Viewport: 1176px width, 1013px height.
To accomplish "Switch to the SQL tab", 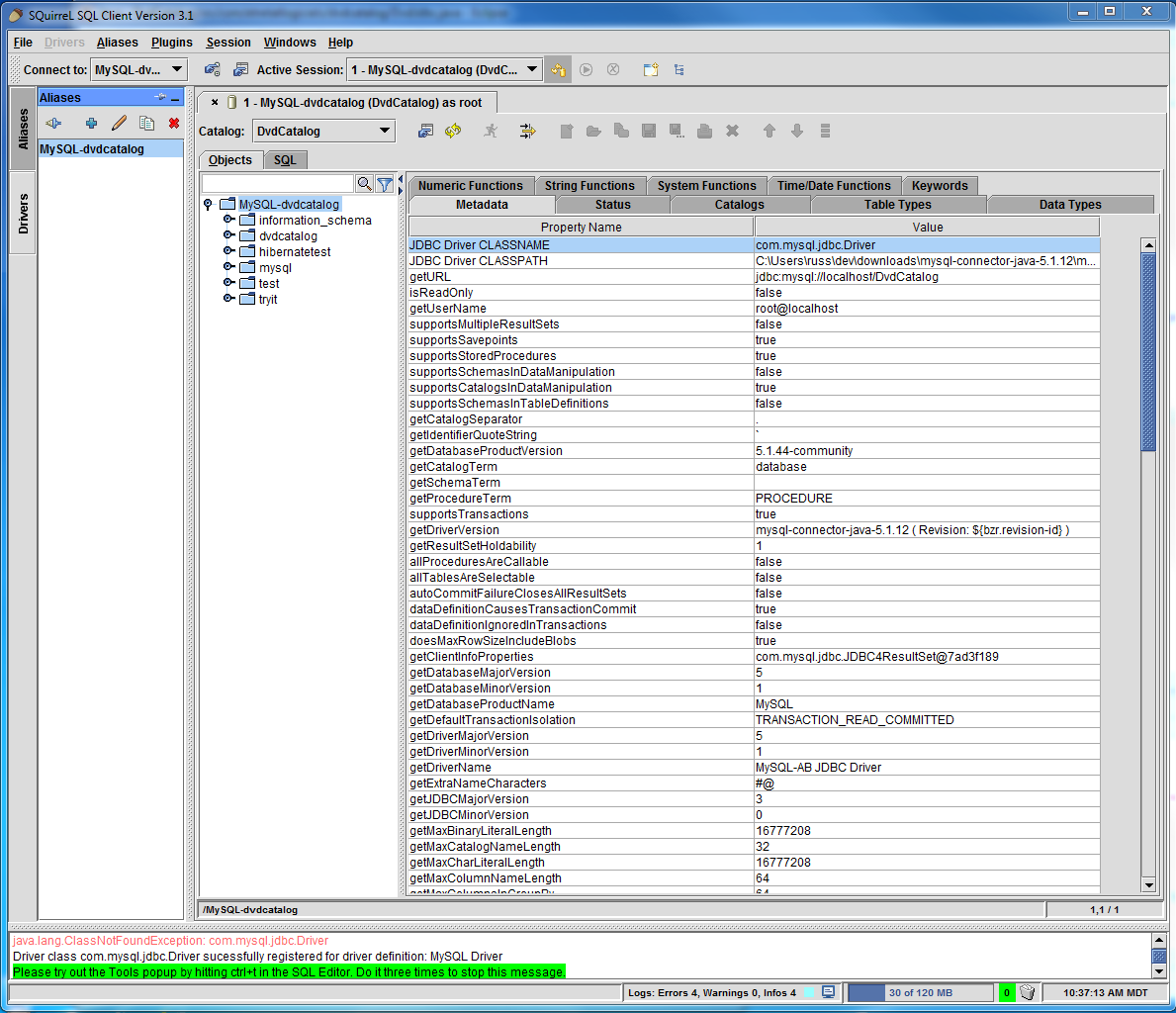I will (285, 160).
